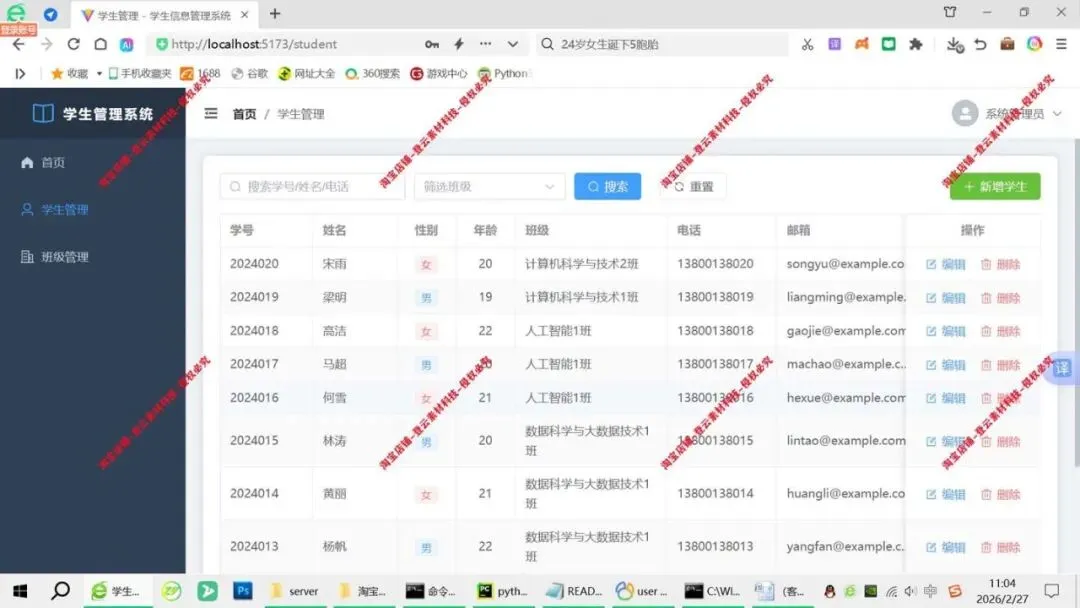Viewport: 1080px width, 608px height.
Task: Delete student 梁明 row
Action: point(1000,298)
